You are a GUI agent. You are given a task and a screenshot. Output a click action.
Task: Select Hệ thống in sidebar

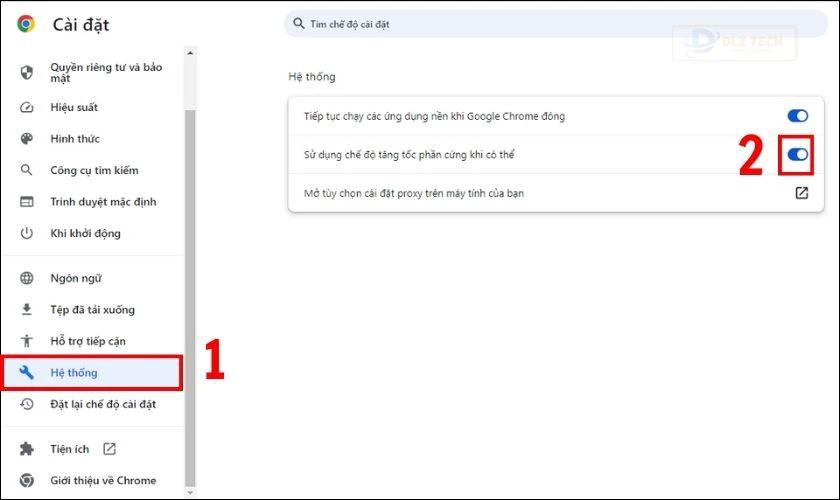tap(92, 372)
